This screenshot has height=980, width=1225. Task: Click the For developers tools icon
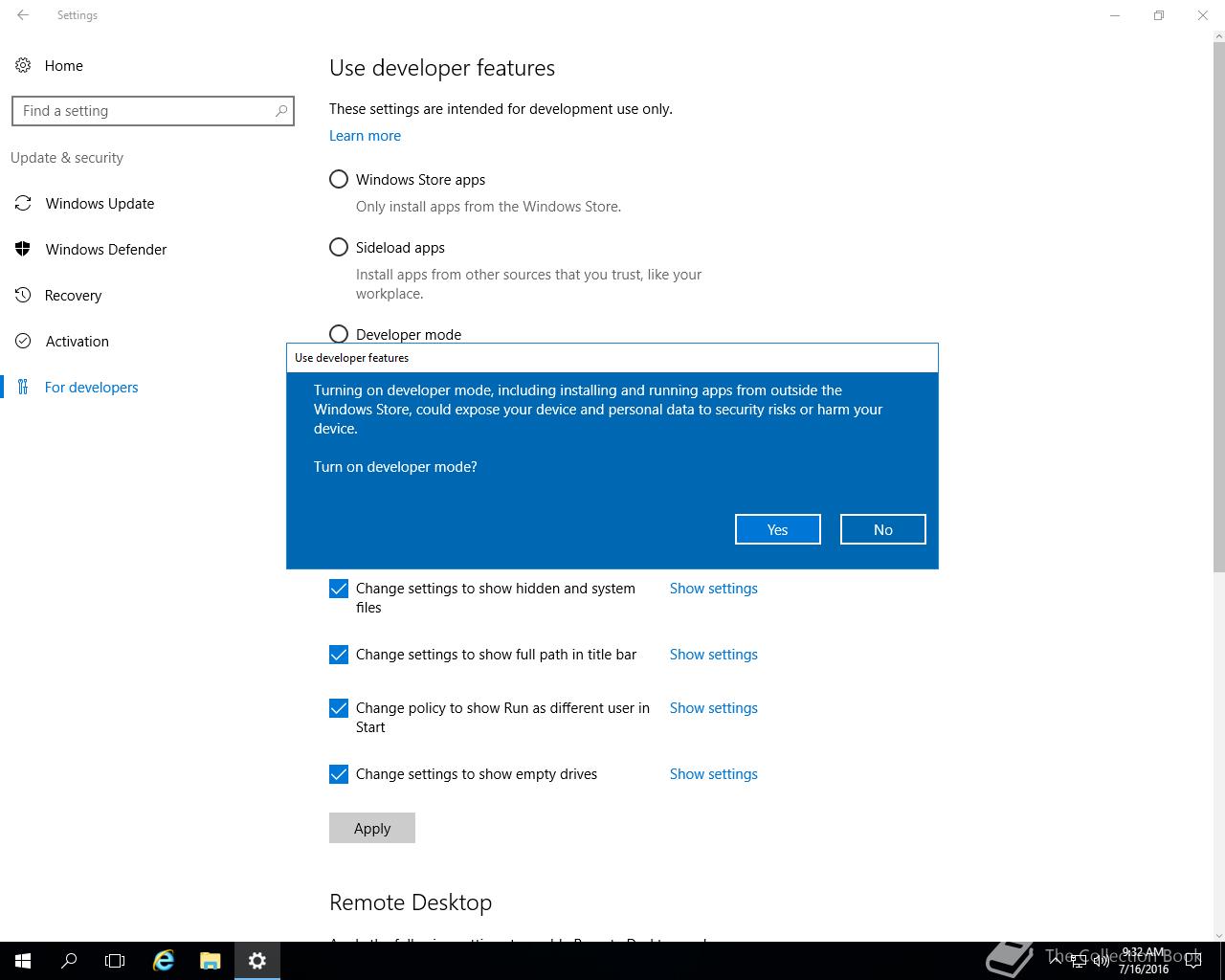(x=23, y=387)
